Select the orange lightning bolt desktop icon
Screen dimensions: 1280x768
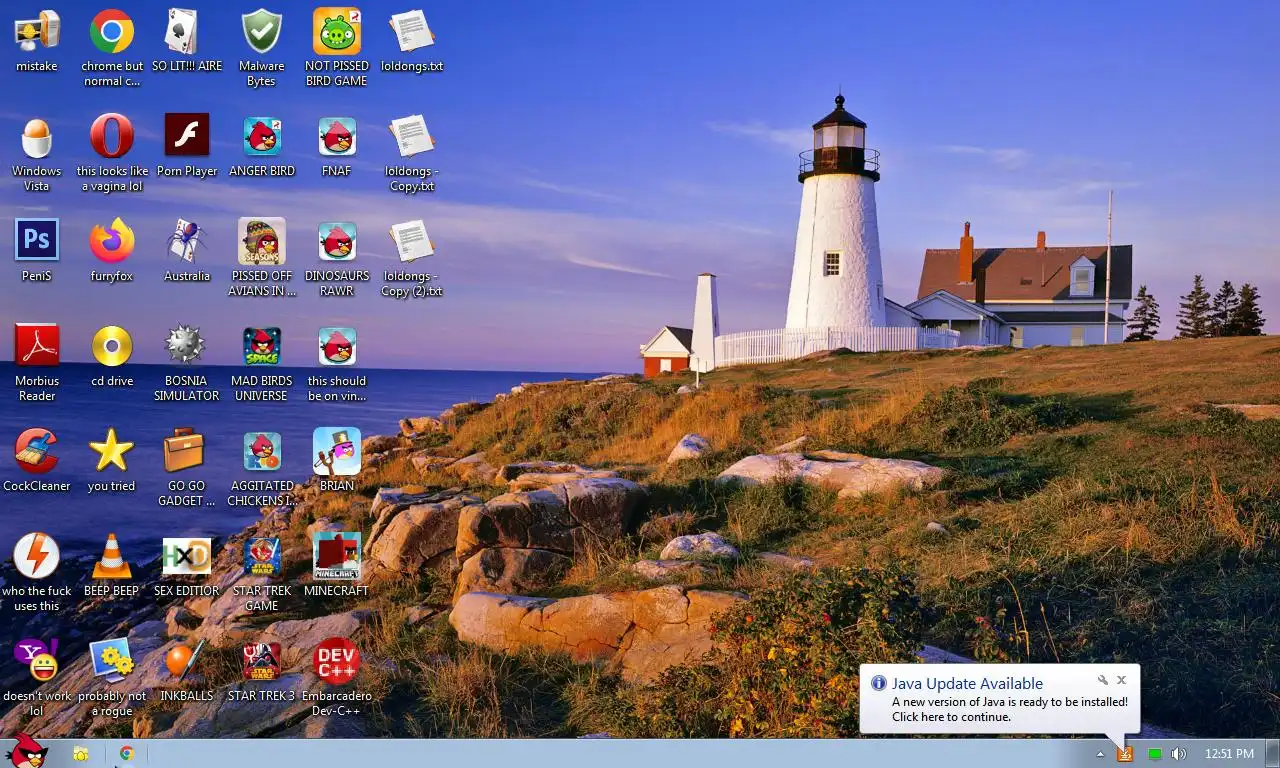pos(37,557)
